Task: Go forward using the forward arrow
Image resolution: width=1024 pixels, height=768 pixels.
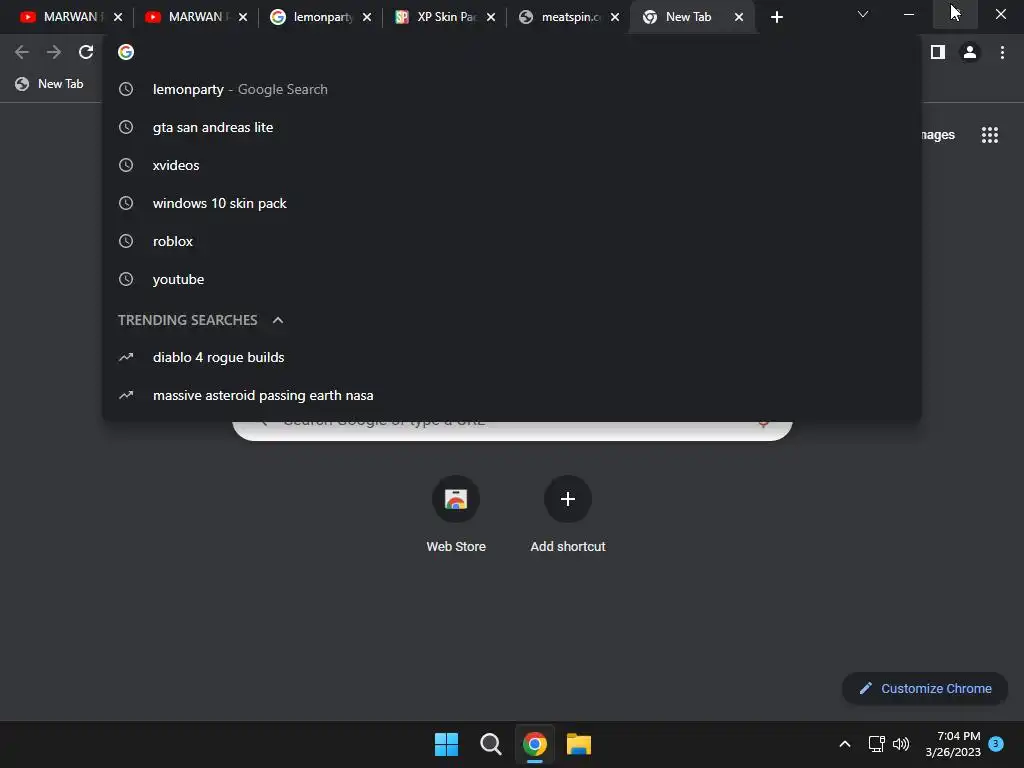Action: (x=54, y=52)
